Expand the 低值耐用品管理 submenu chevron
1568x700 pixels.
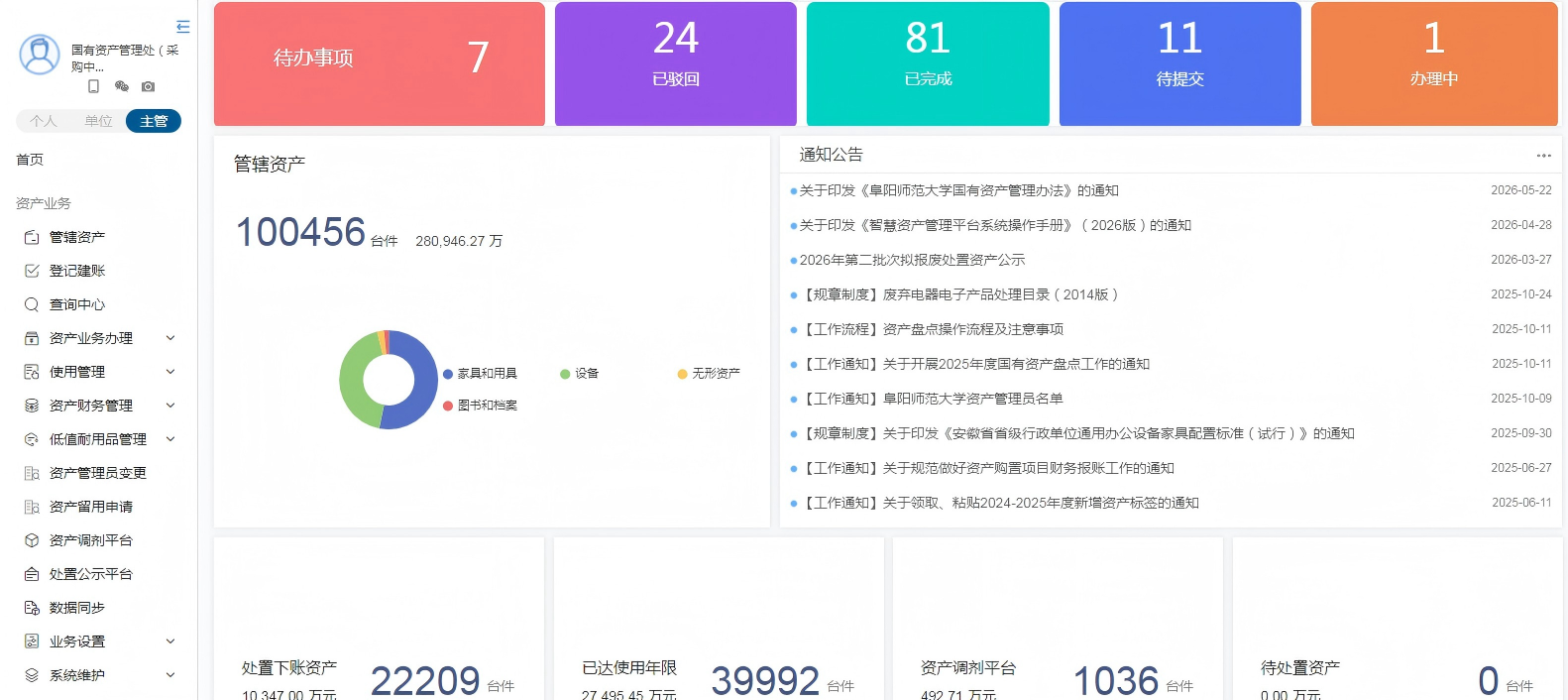coord(170,439)
